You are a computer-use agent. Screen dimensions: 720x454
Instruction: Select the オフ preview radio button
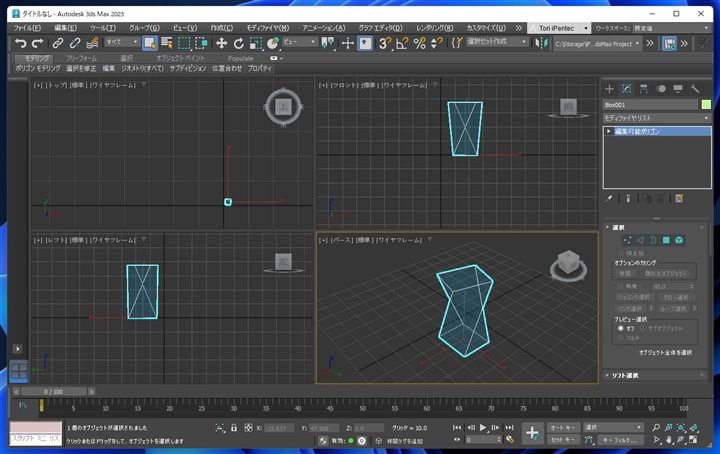[621, 328]
